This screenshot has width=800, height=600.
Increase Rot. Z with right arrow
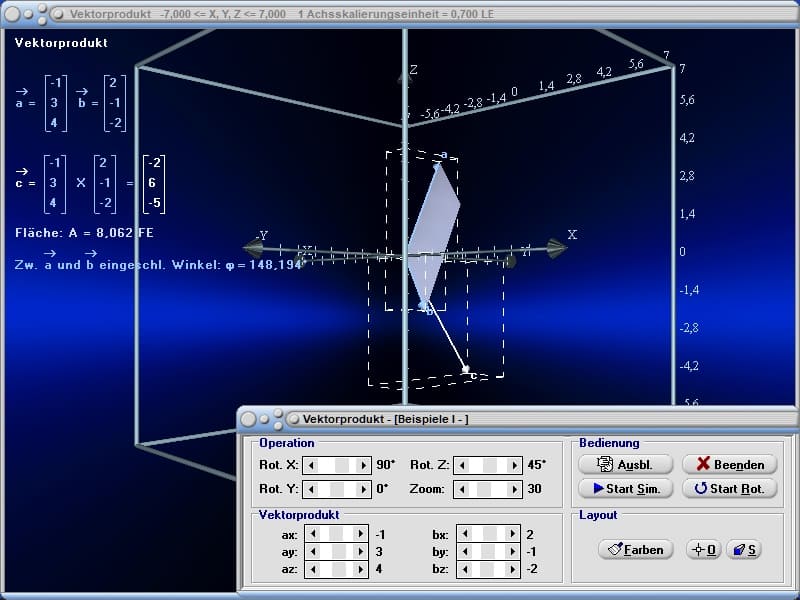514,465
